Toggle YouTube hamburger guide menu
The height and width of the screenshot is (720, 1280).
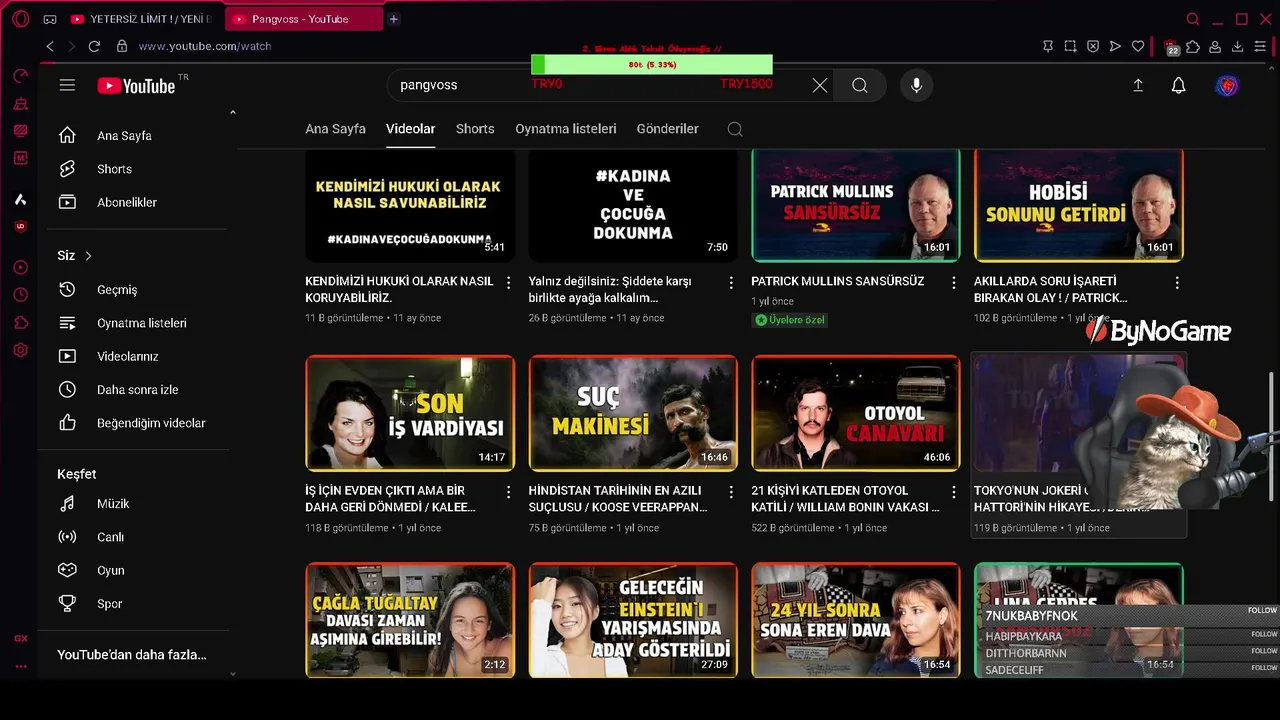(67, 85)
